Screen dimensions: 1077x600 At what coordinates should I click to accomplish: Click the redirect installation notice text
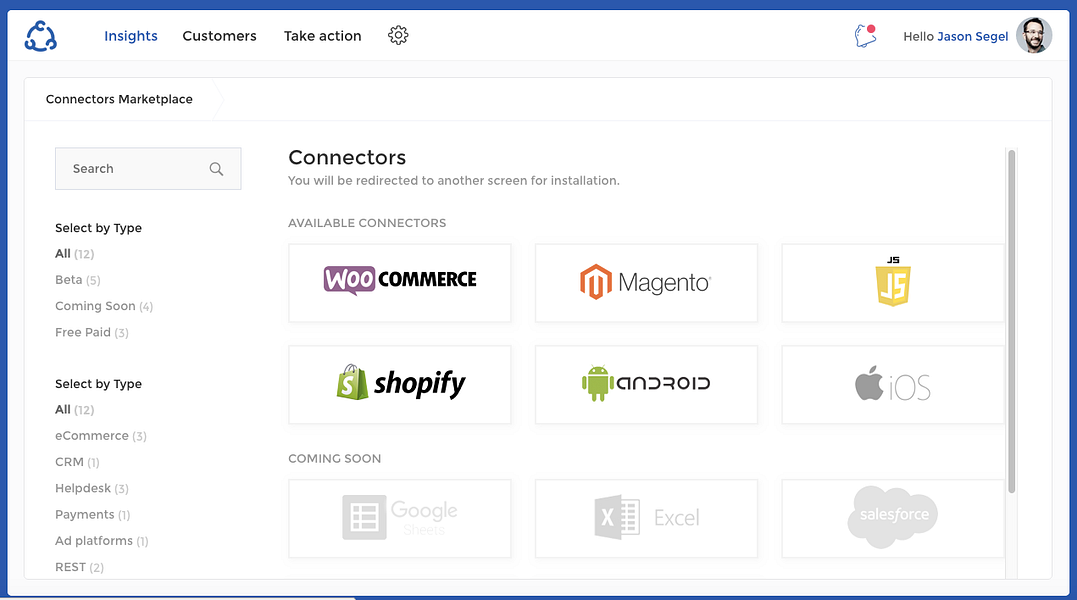pyautogui.click(x=453, y=181)
